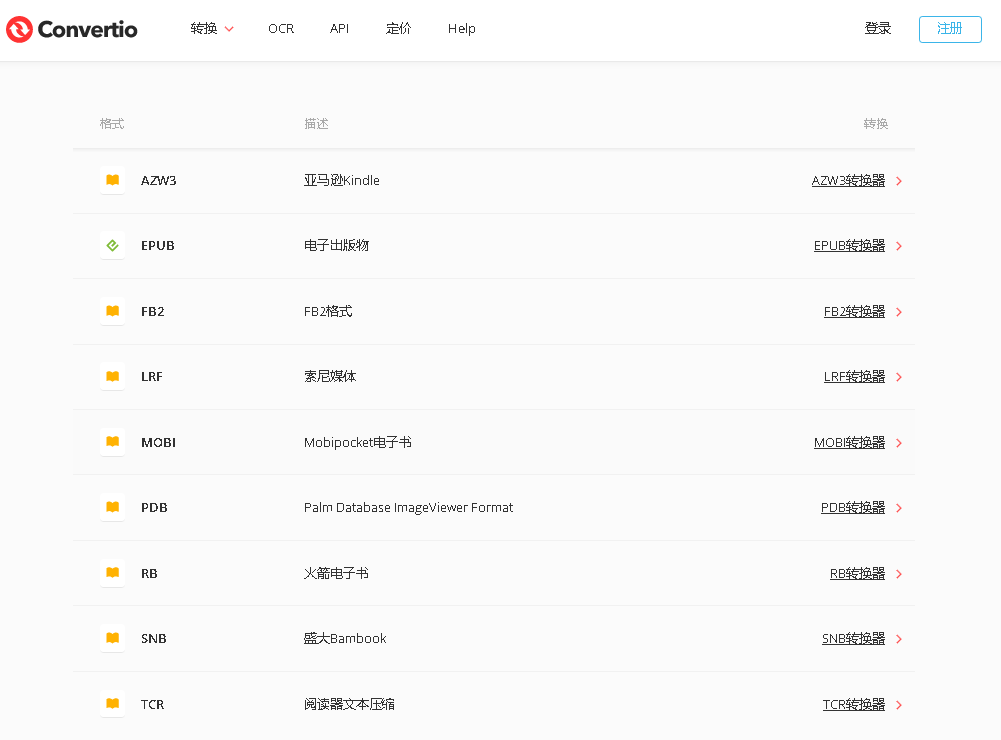The image size is (1001, 740).
Task: Click the arrow next to AZW3转换器
Action: pos(899,181)
